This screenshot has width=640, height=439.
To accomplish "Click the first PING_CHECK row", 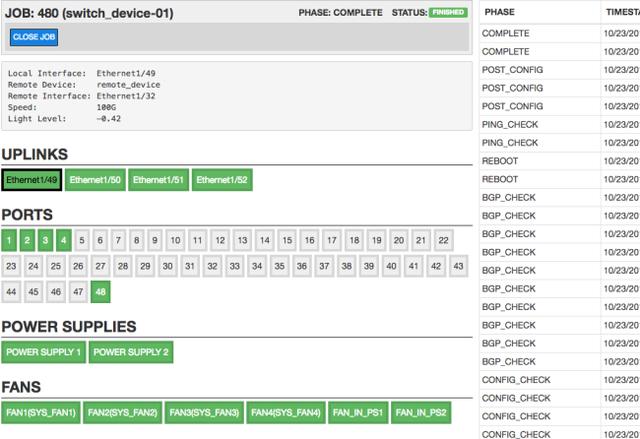I will (560, 124).
